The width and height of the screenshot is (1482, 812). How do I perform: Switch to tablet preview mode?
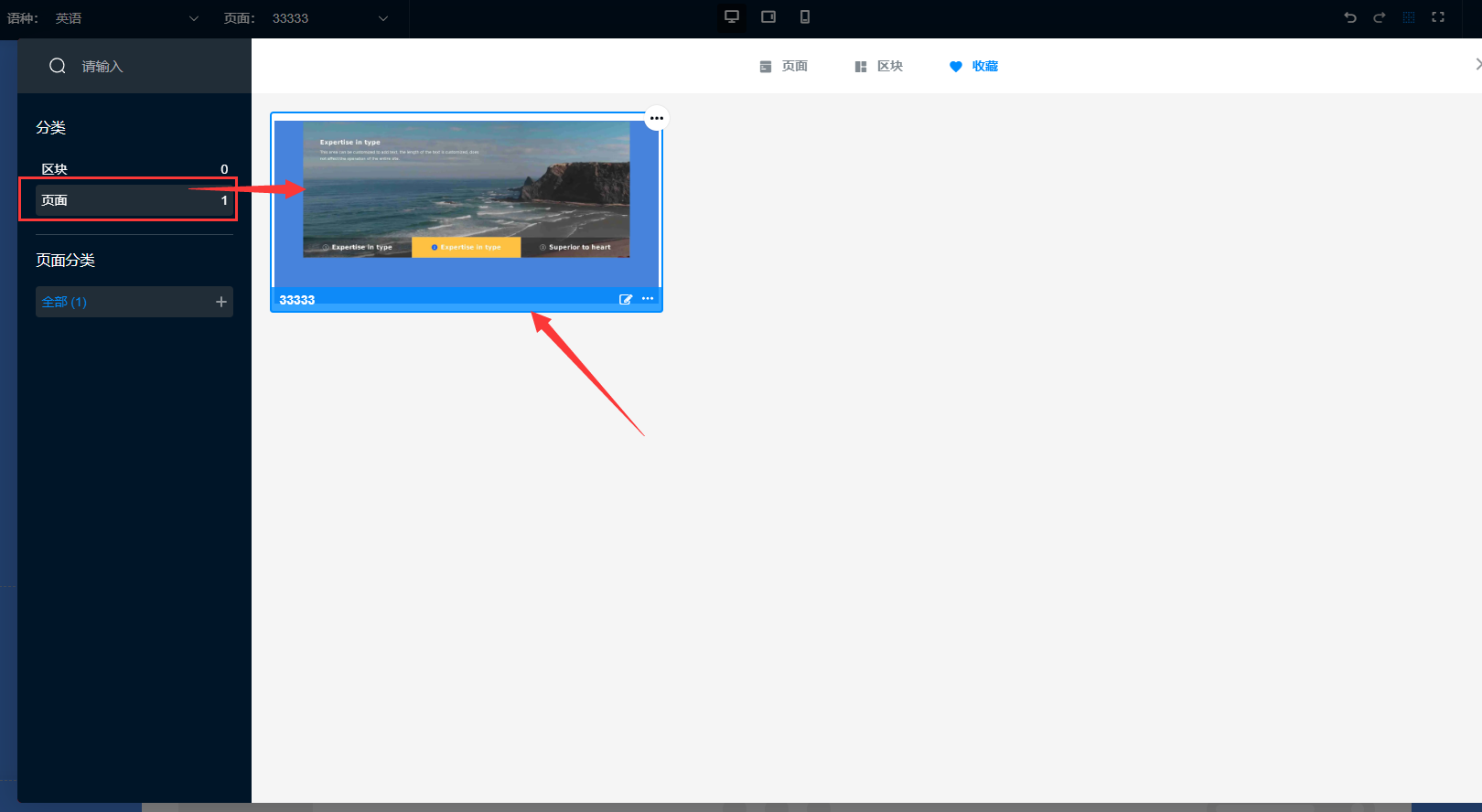[768, 16]
